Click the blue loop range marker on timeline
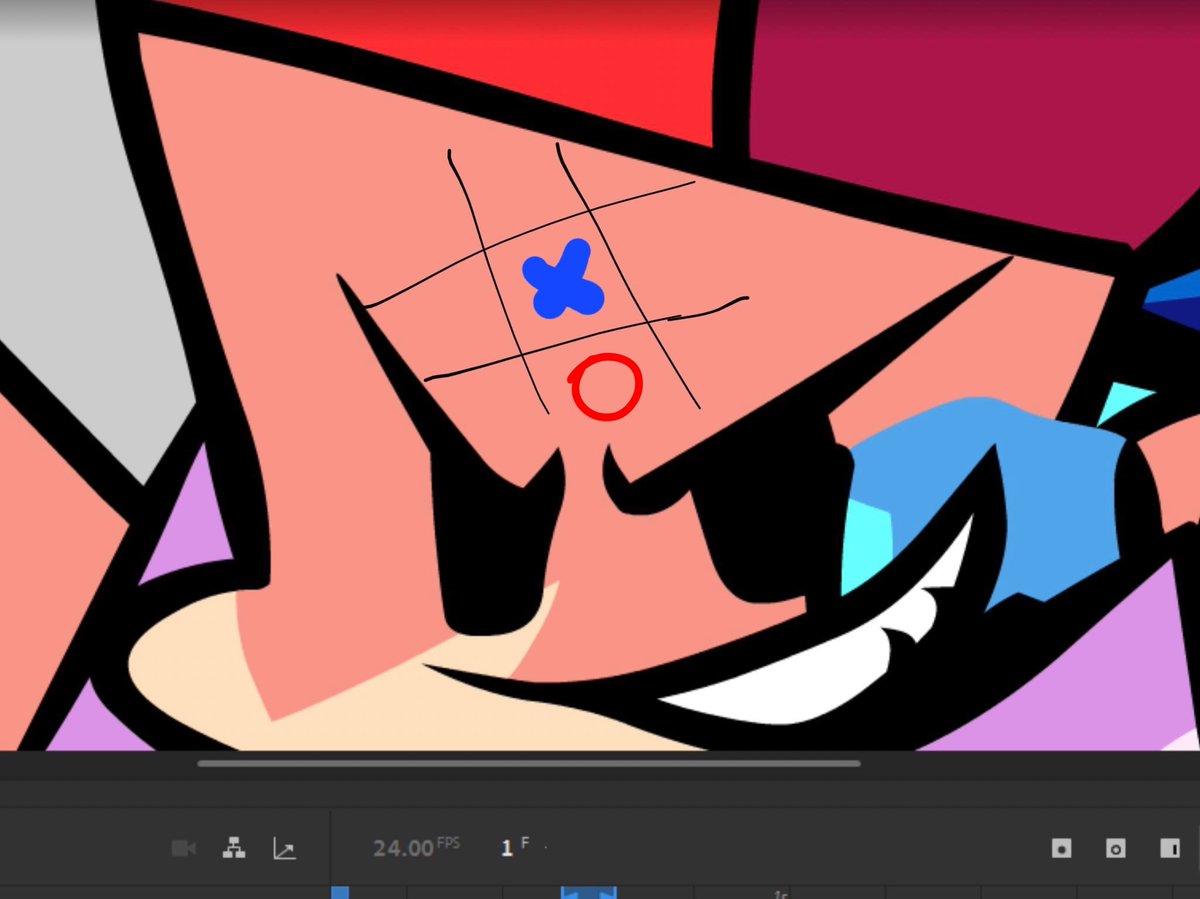 click(x=588, y=892)
